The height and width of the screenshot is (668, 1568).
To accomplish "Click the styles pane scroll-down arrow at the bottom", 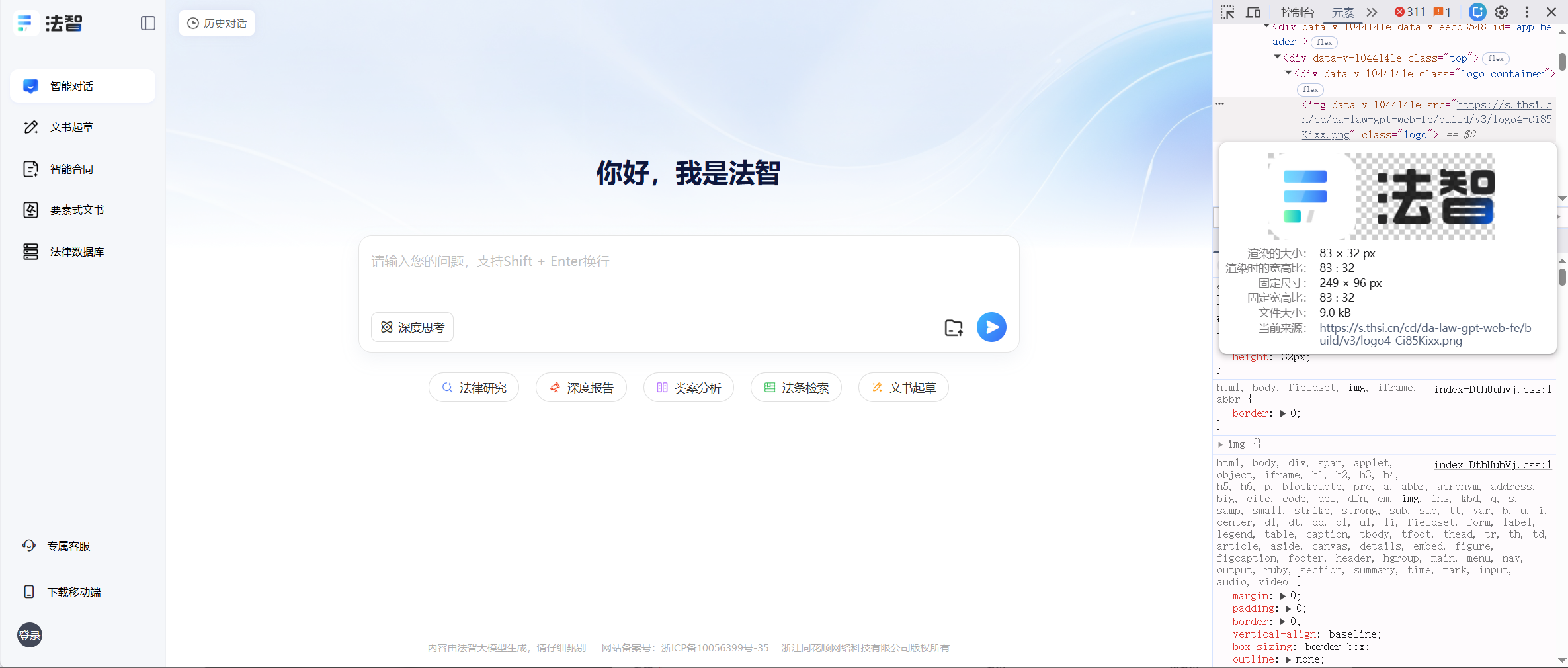I will point(1562,660).
